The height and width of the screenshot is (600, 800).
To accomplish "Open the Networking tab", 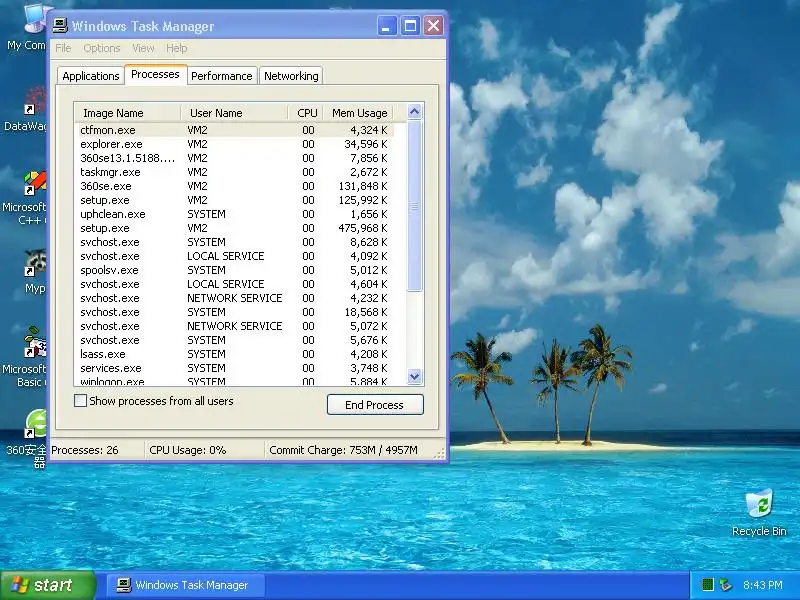I will [x=291, y=76].
